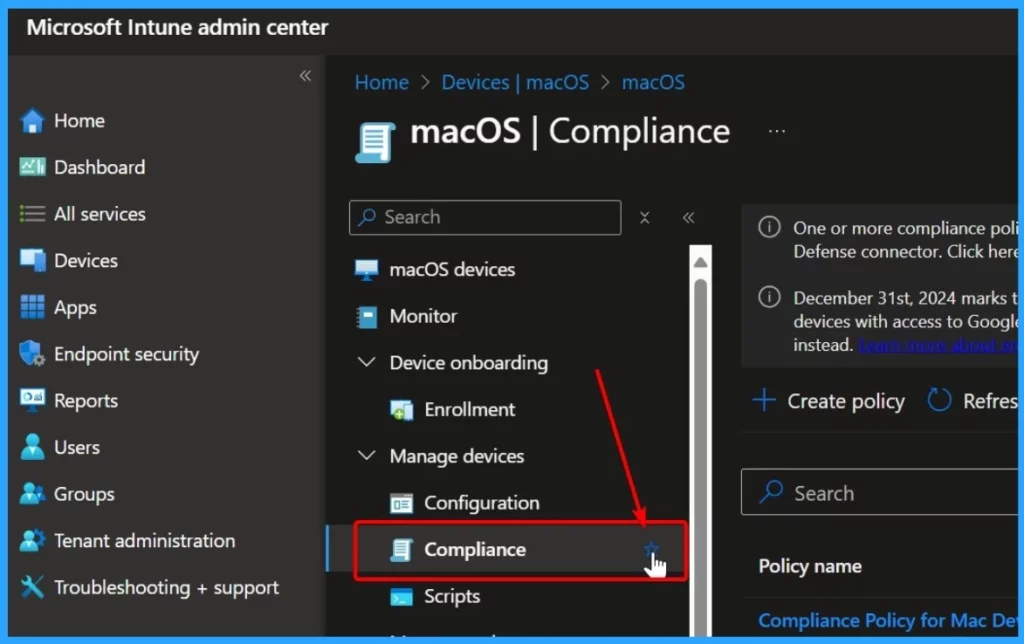
Task: Open Compliance Policy for Mac Devices link
Action: click(887, 620)
